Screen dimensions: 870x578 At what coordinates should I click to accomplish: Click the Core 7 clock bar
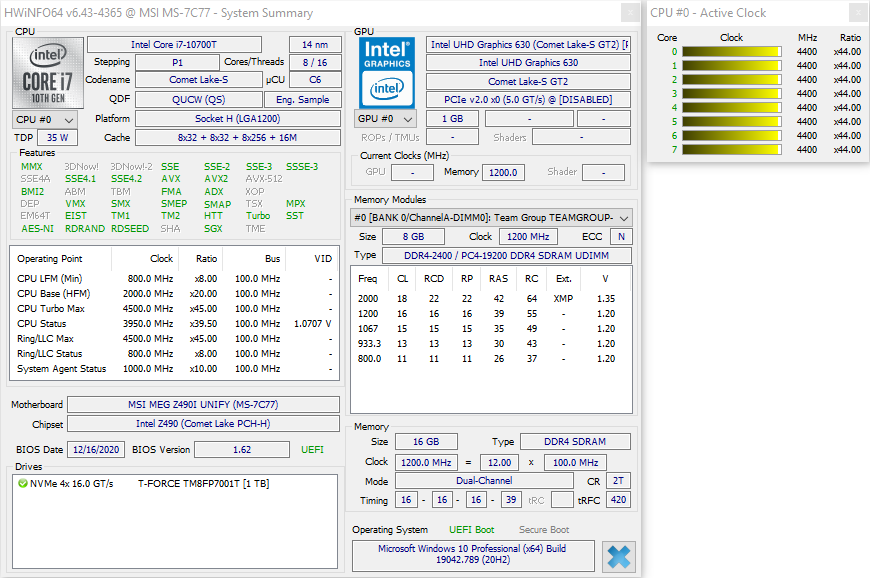732,150
